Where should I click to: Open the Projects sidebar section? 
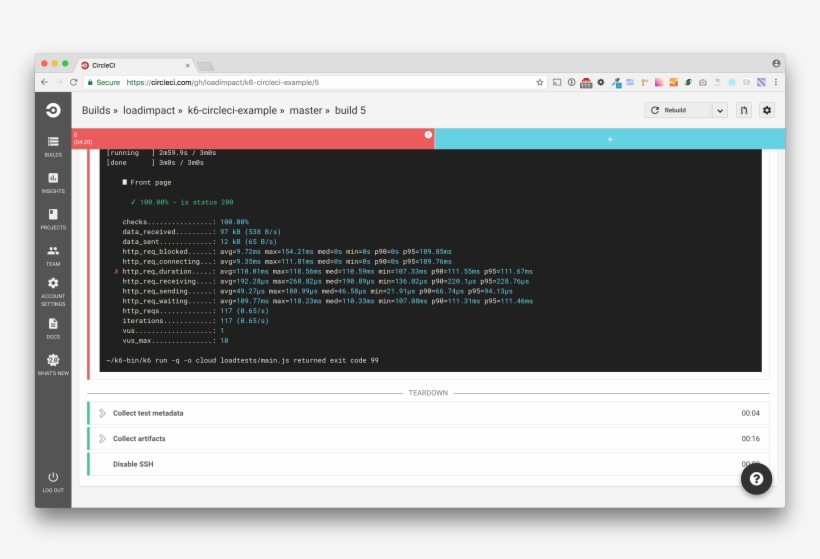coord(53,219)
